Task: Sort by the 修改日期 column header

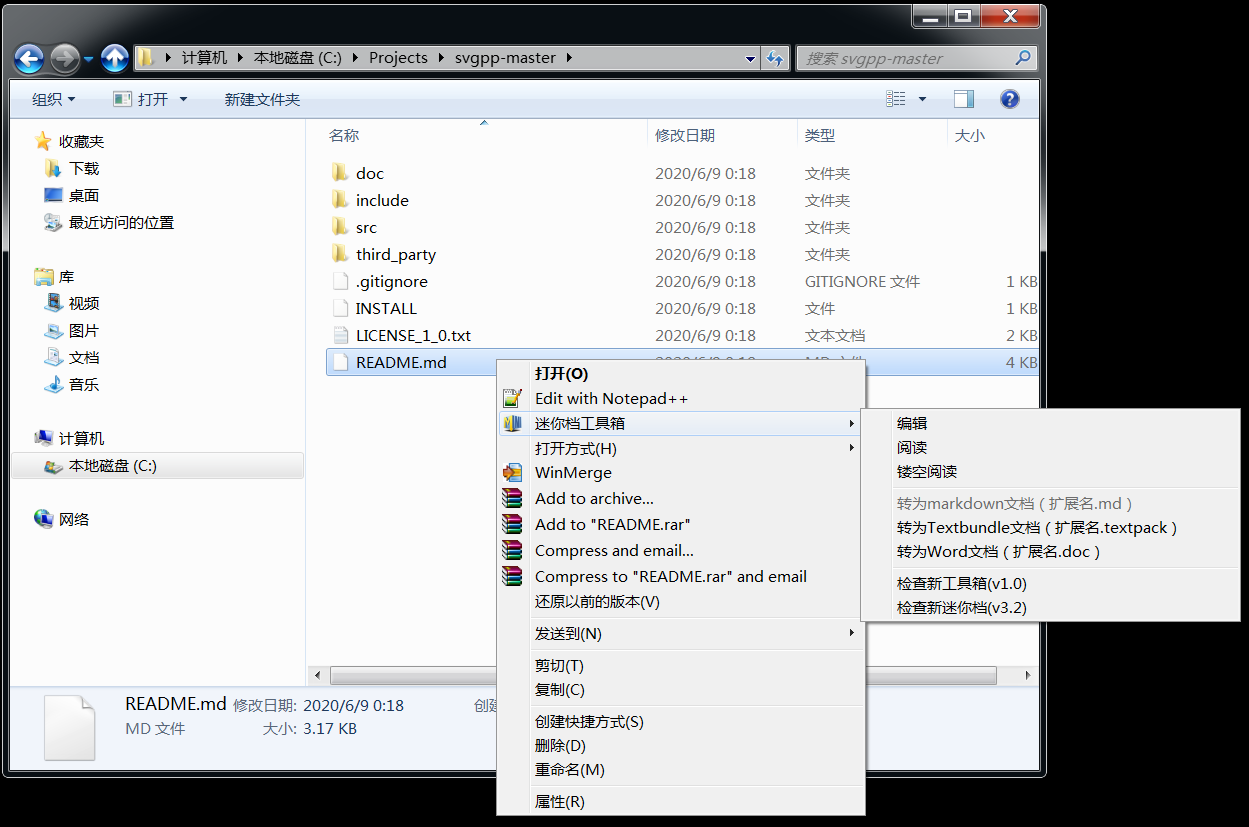Action: tap(685, 135)
